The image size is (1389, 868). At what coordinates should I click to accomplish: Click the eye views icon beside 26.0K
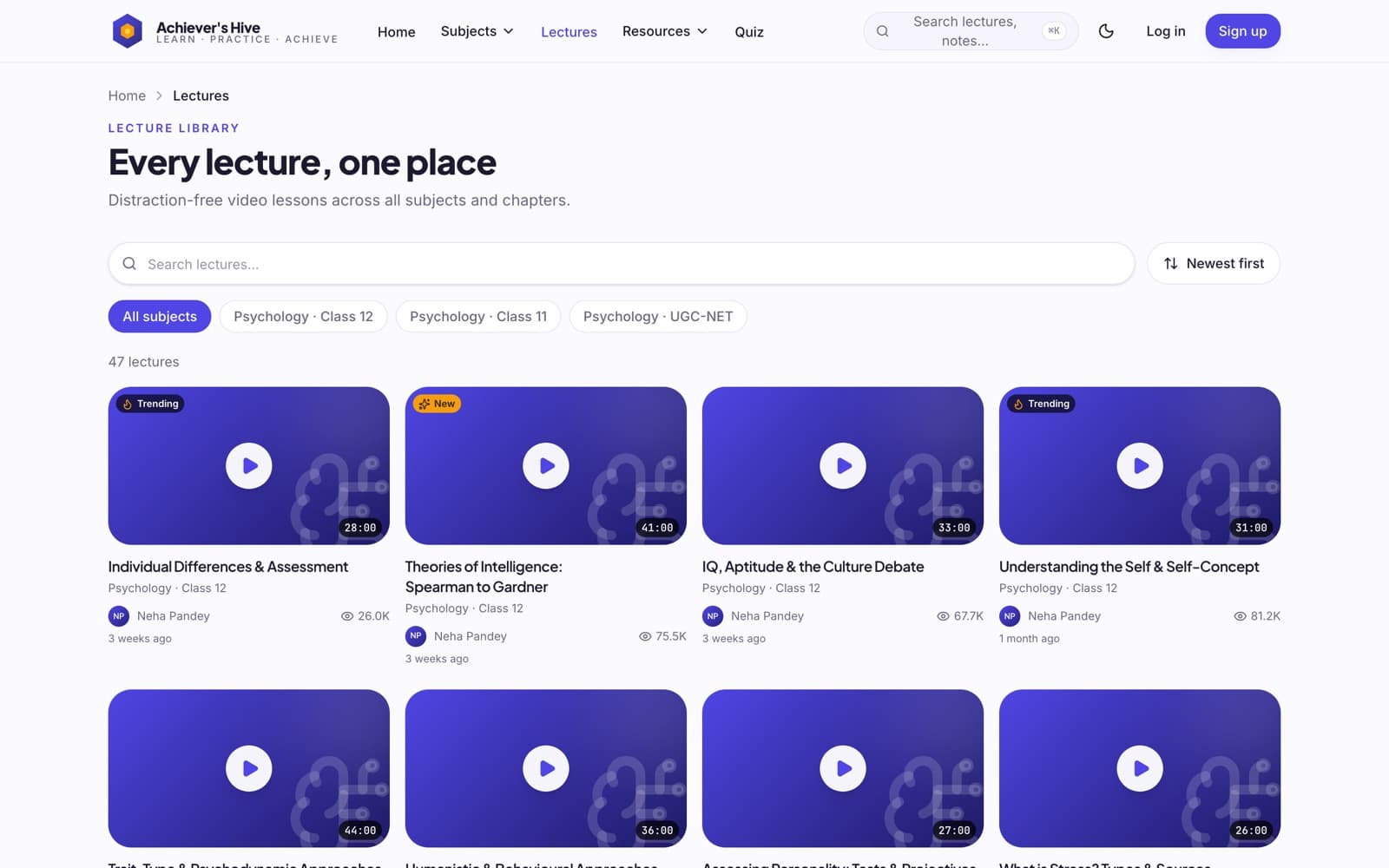coord(347,616)
